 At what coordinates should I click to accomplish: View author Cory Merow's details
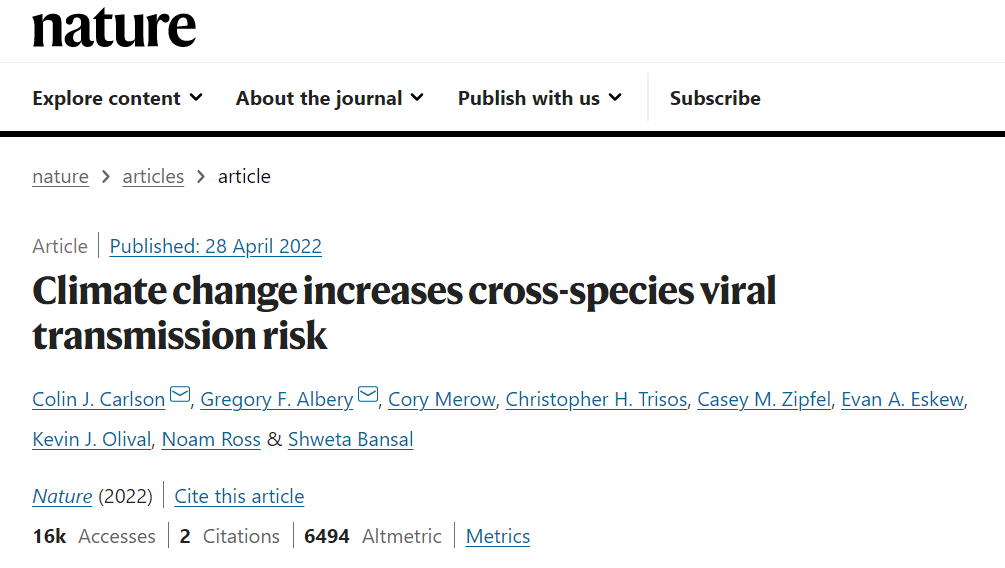point(441,399)
